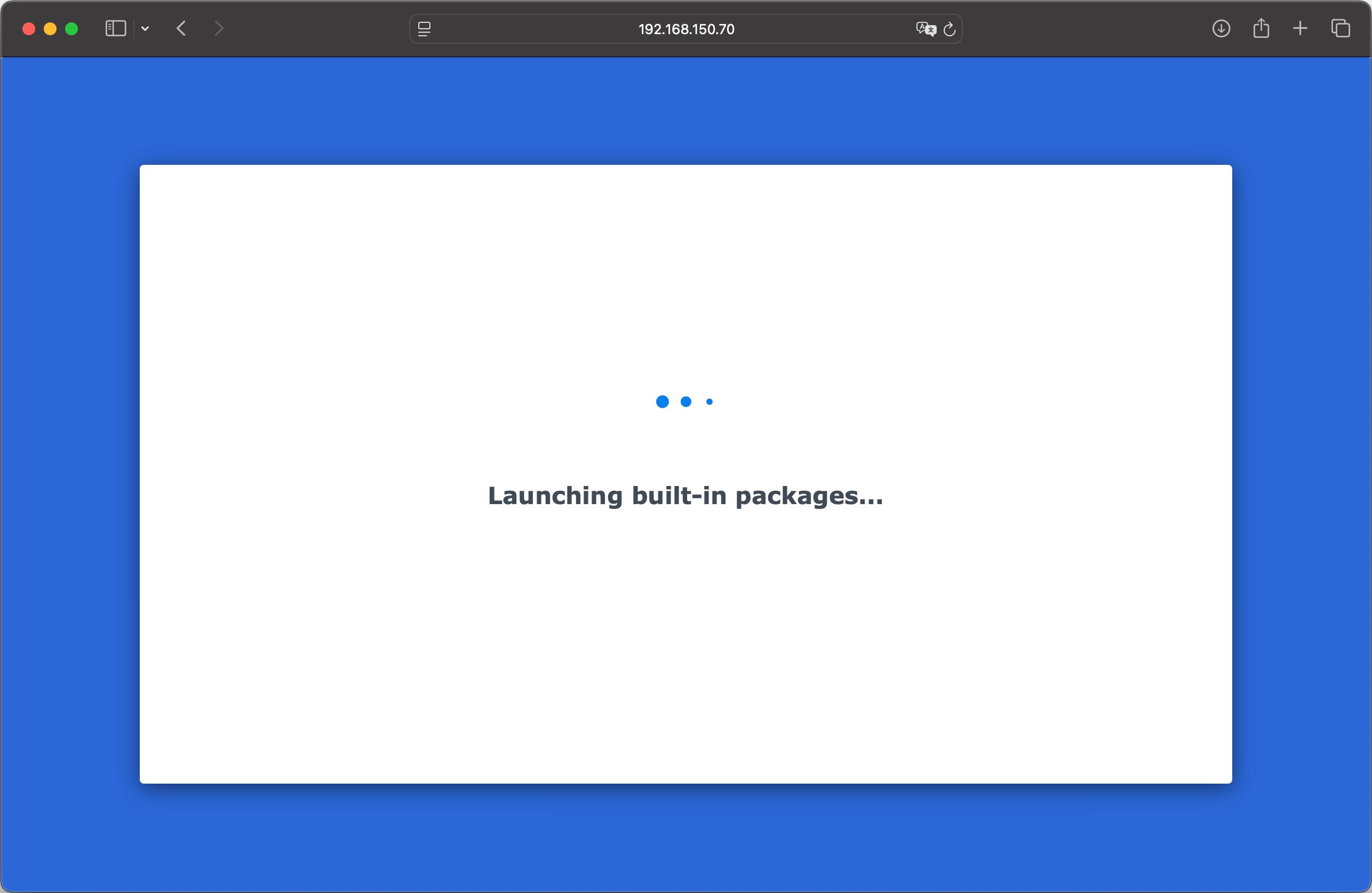Click the largest blue loading dot
Viewport: 1372px width, 893px height.
663,402
